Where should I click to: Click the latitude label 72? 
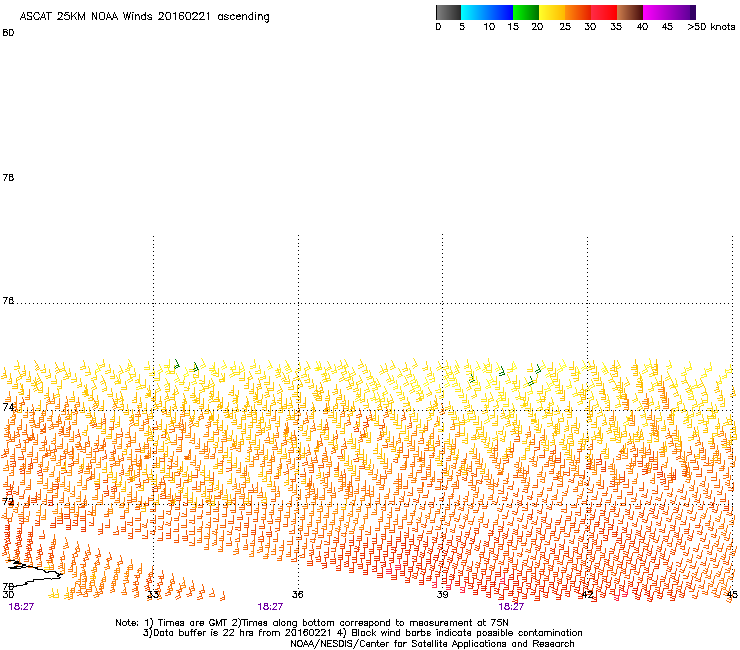(8, 501)
